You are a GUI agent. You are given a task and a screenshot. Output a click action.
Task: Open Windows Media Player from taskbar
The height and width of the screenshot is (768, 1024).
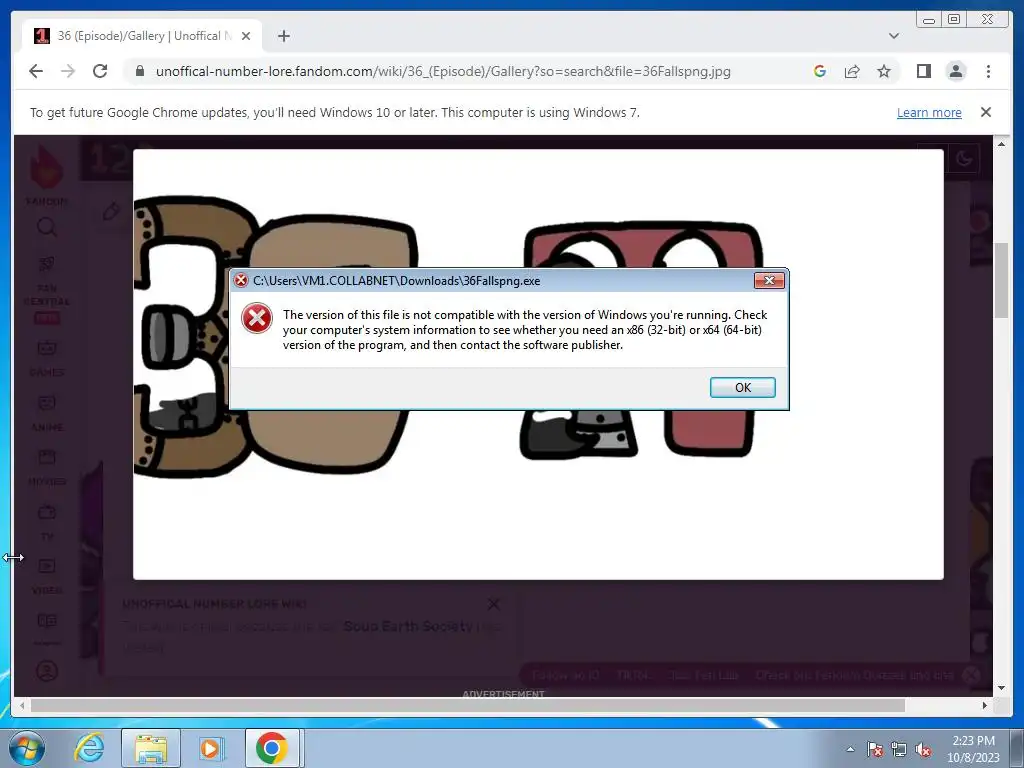click(x=211, y=748)
